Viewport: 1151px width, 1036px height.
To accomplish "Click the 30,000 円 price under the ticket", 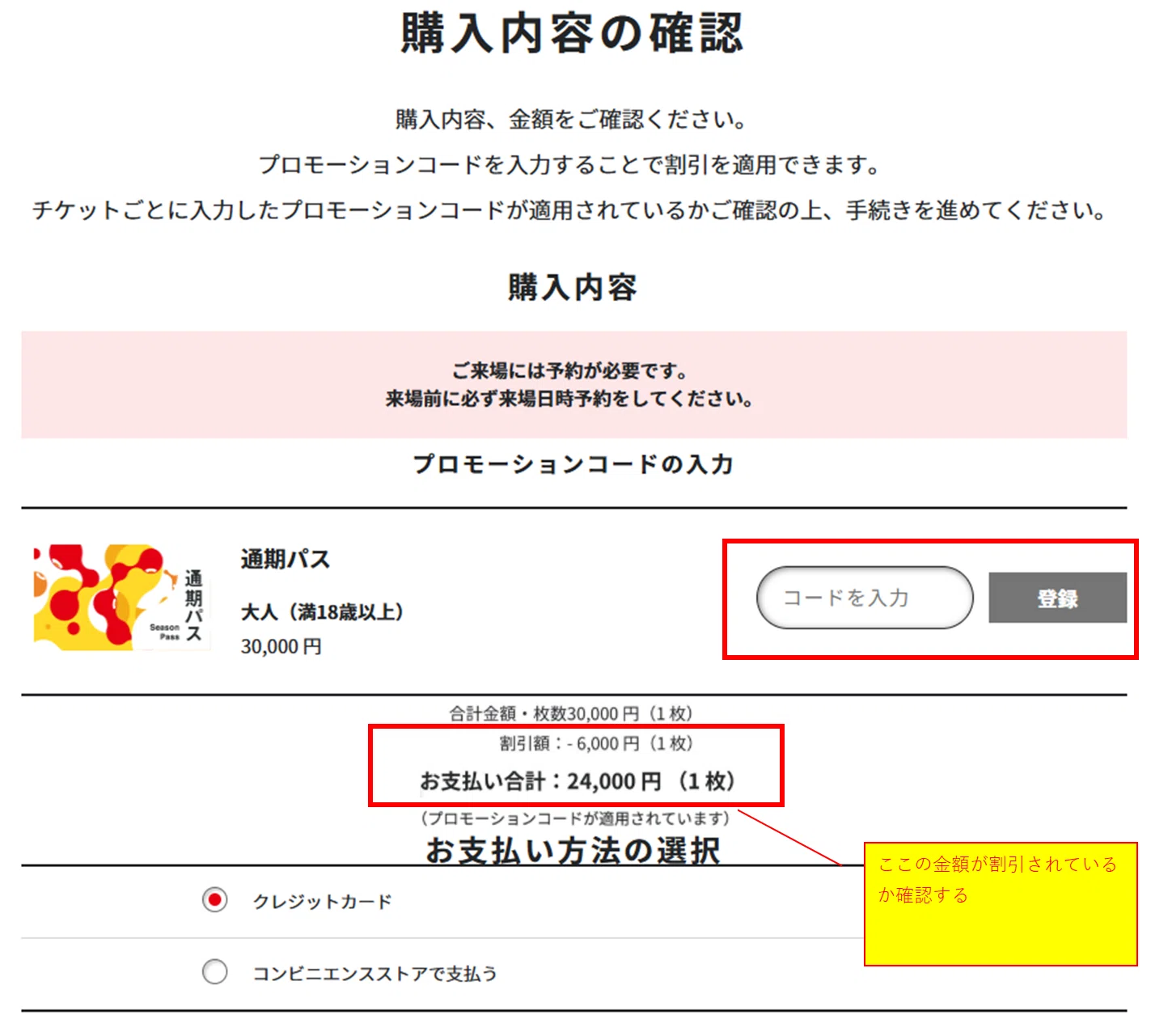I will (x=281, y=646).
